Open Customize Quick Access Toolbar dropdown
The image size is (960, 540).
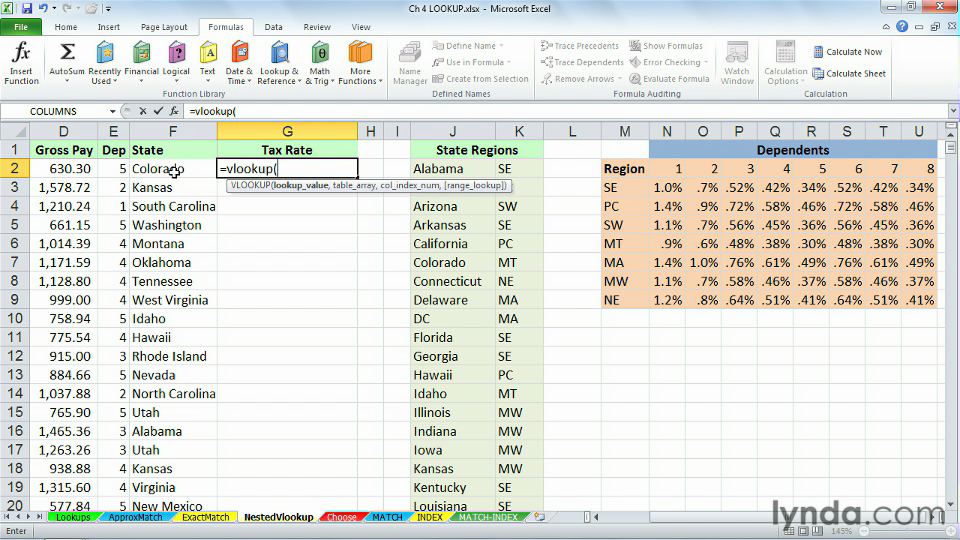point(108,9)
